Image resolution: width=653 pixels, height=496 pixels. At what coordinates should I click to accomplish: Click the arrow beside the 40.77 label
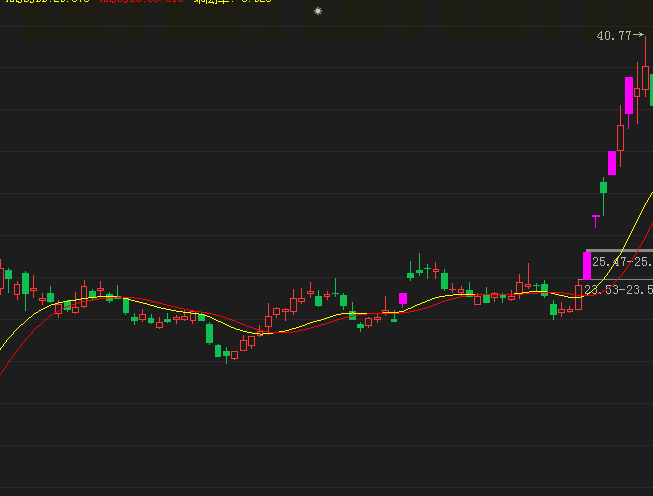[640, 35]
